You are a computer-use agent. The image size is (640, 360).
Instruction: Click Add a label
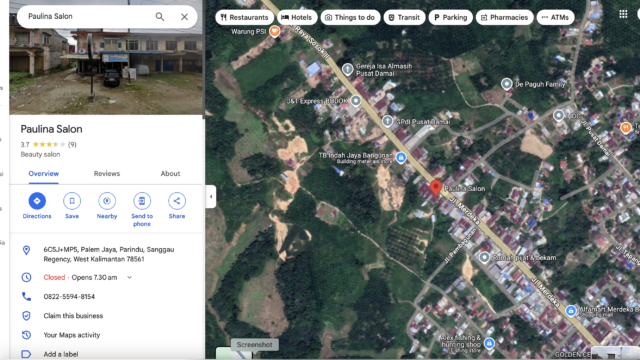click(61, 354)
